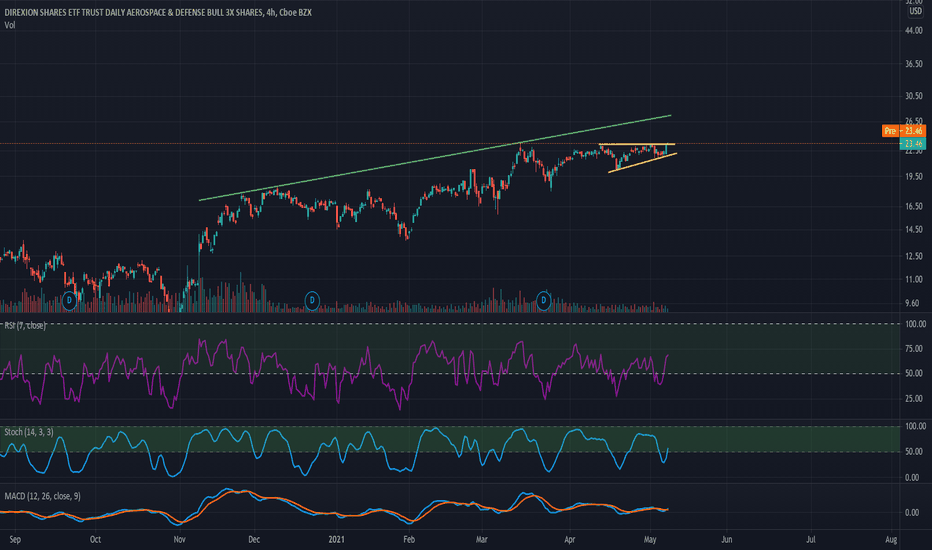The image size is (932, 550).
Task: Open the USD currency selector
Action: [915, 11]
